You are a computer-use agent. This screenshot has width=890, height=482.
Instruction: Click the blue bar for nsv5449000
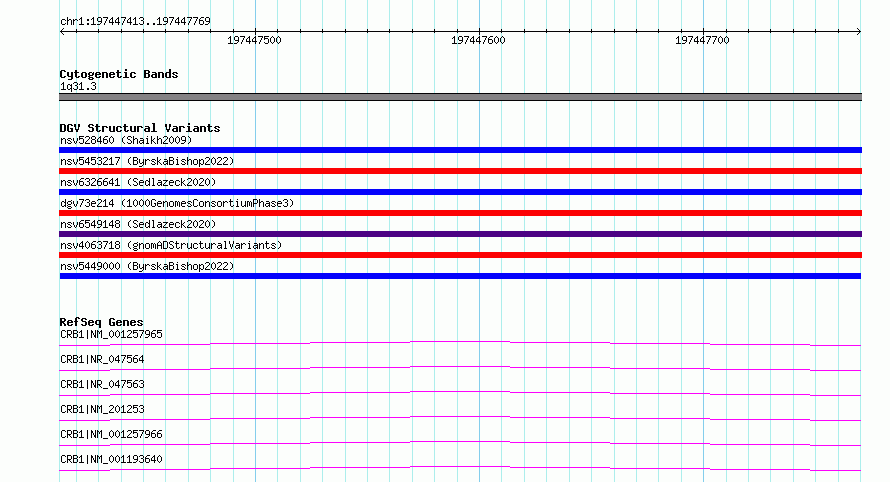[x=460, y=276]
